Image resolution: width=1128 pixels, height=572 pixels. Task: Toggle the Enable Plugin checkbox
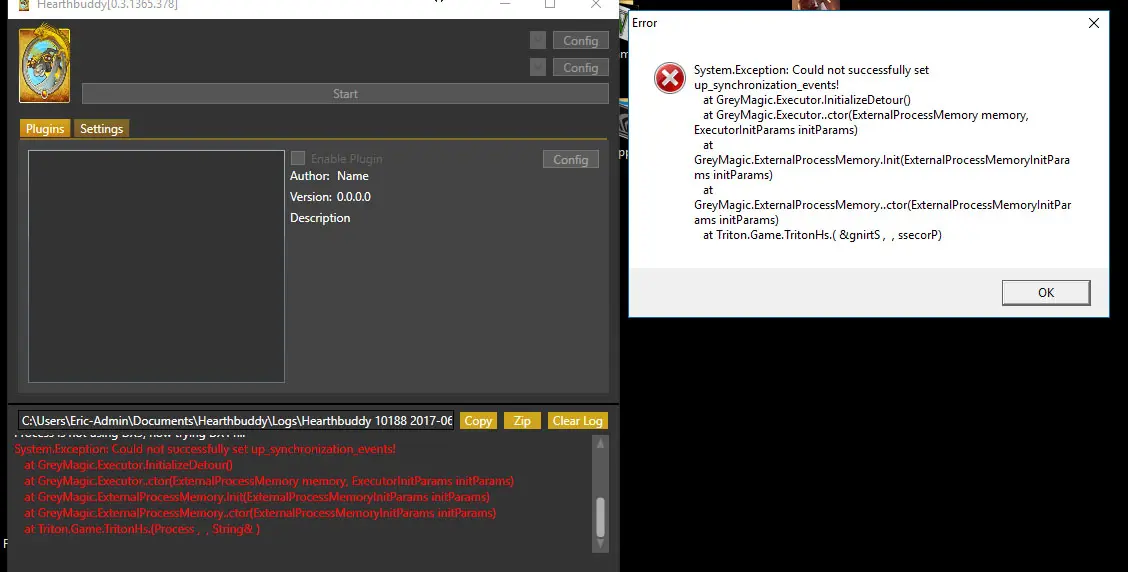point(298,158)
